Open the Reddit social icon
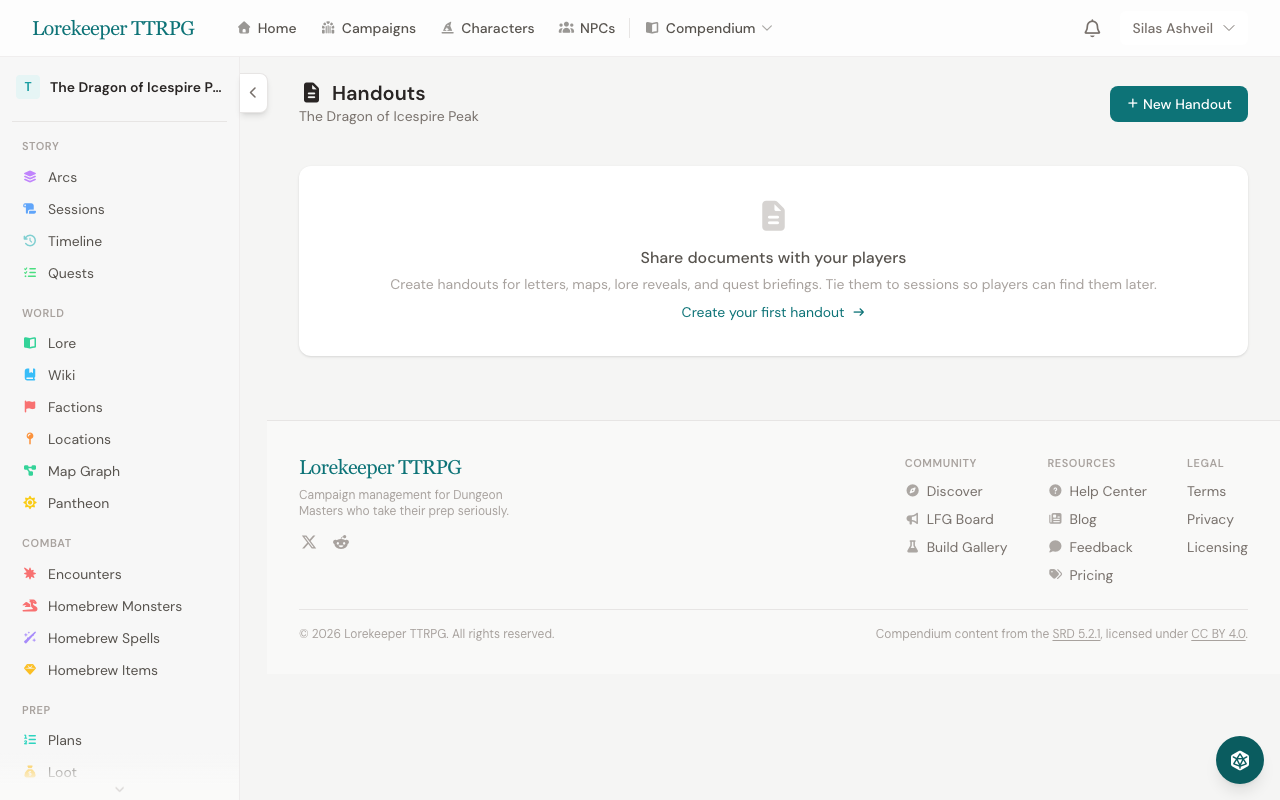 (x=341, y=542)
